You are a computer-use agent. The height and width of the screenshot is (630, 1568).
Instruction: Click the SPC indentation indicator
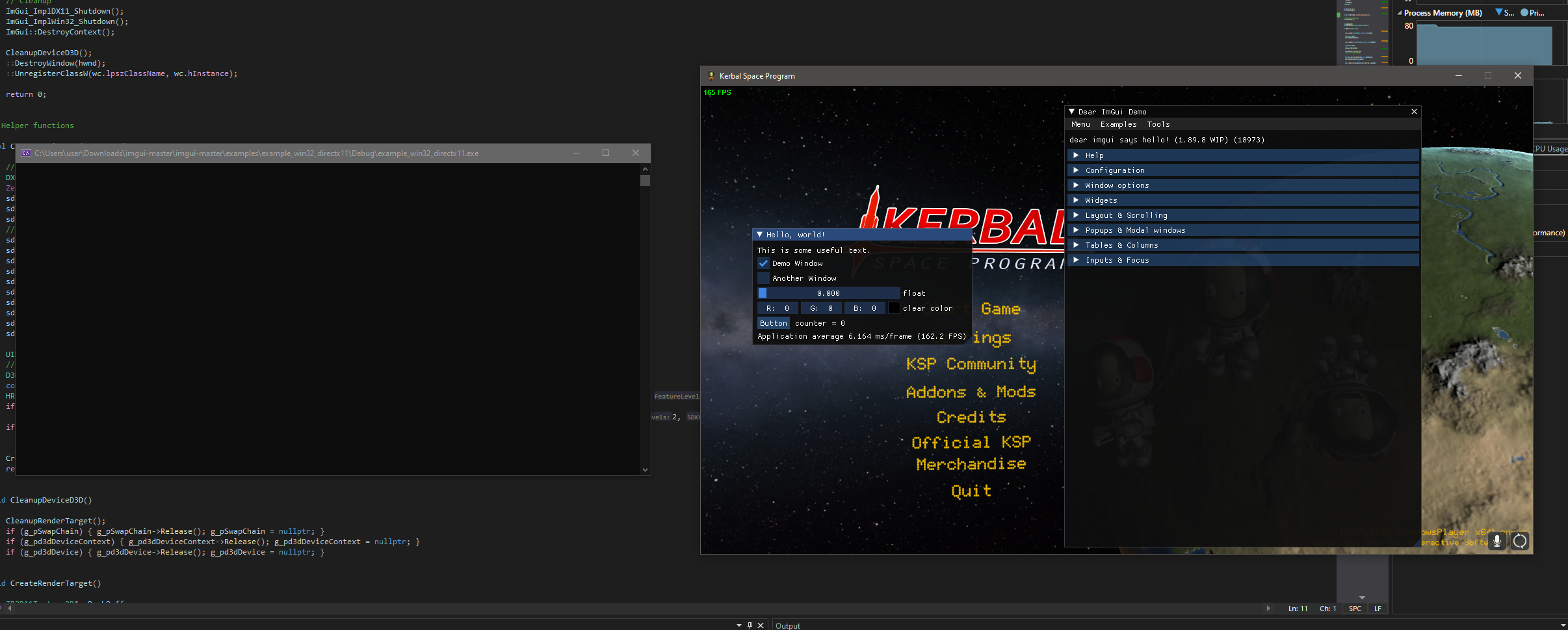pos(1355,609)
